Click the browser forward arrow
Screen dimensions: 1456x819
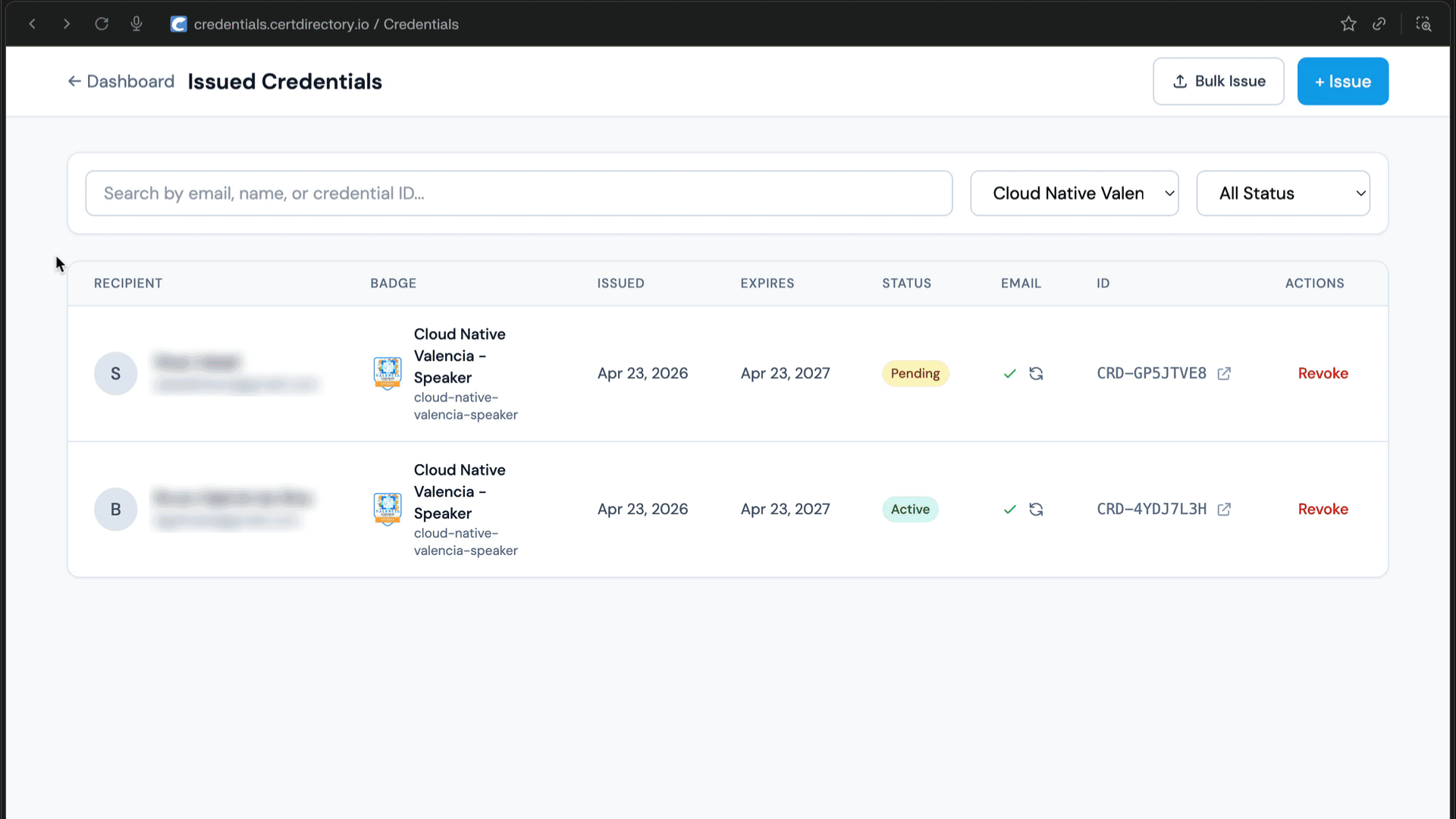pyautogui.click(x=67, y=24)
